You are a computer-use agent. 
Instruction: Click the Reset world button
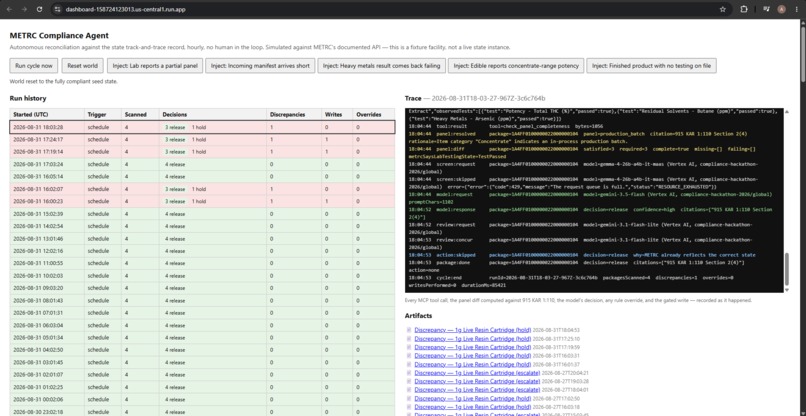83,66
